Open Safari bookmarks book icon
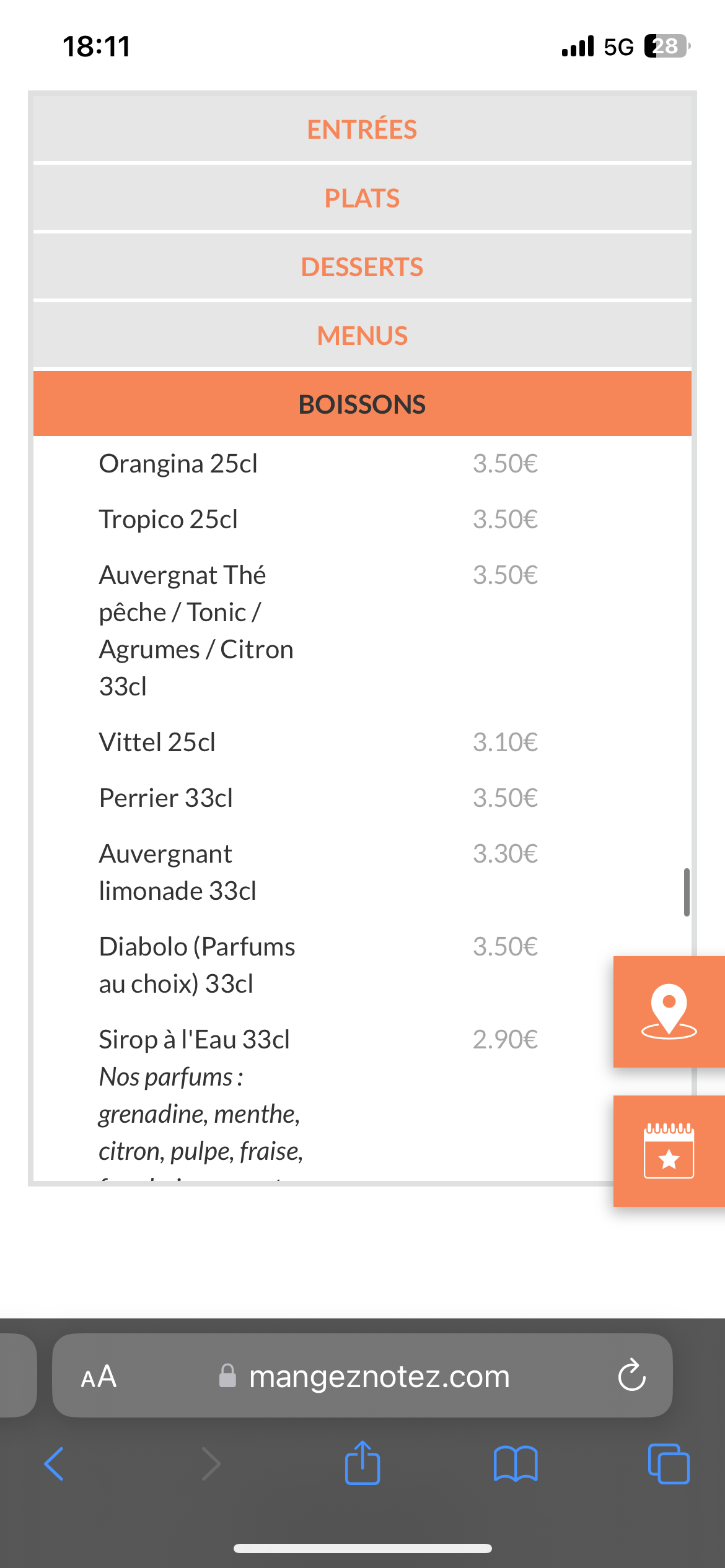Image resolution: width=725 pixels, height=1568 pixels. pos(516,1465)
